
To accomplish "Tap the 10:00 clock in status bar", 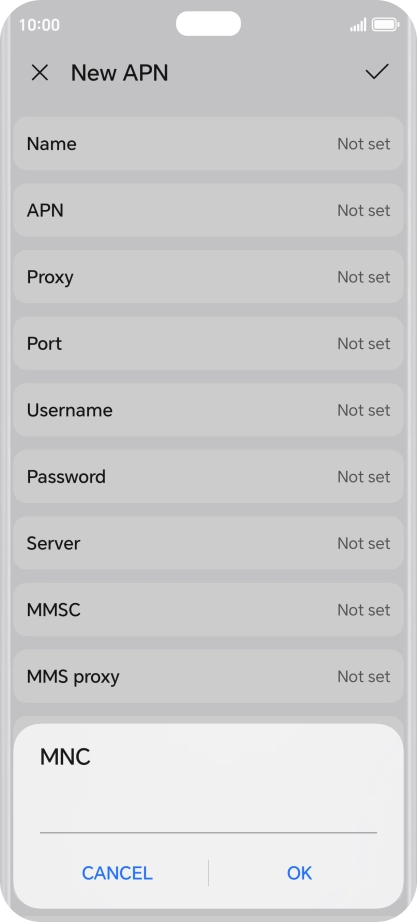I will point(39,25).
